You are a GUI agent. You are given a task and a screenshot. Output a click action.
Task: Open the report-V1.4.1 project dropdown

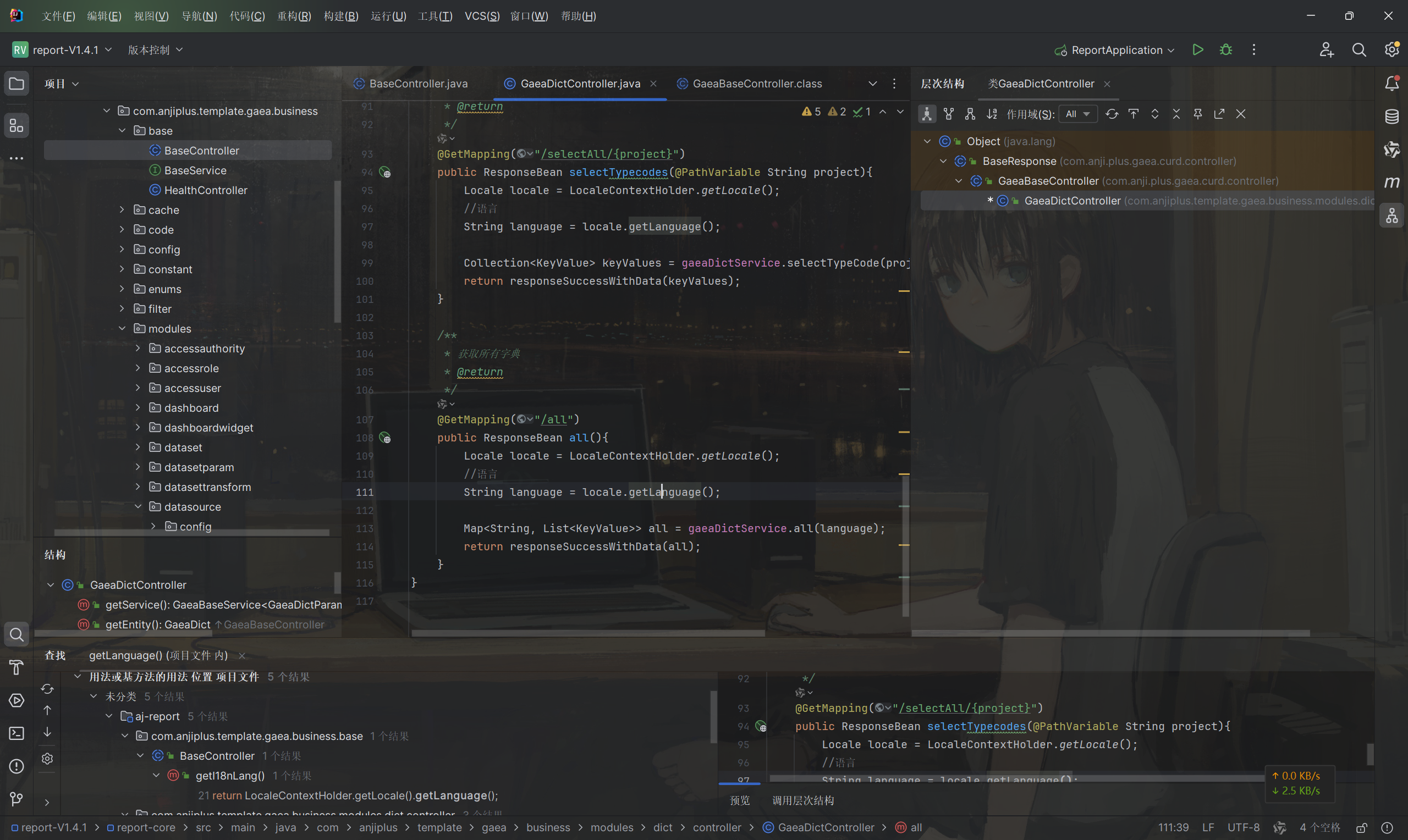point(62,50)
